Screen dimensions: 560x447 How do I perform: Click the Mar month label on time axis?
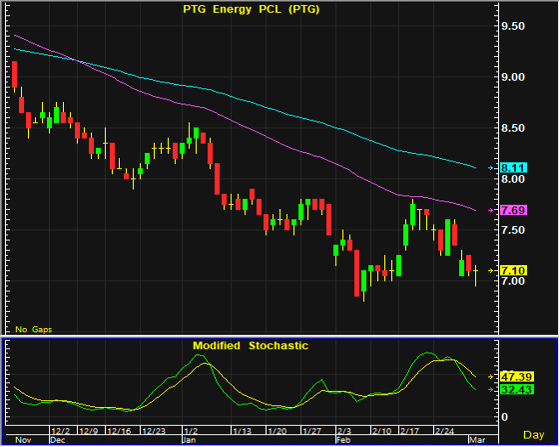coord(477,440)
